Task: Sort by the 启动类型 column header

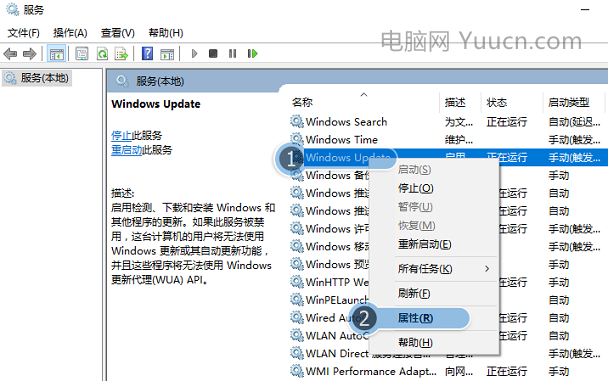Action: [568, 102]
